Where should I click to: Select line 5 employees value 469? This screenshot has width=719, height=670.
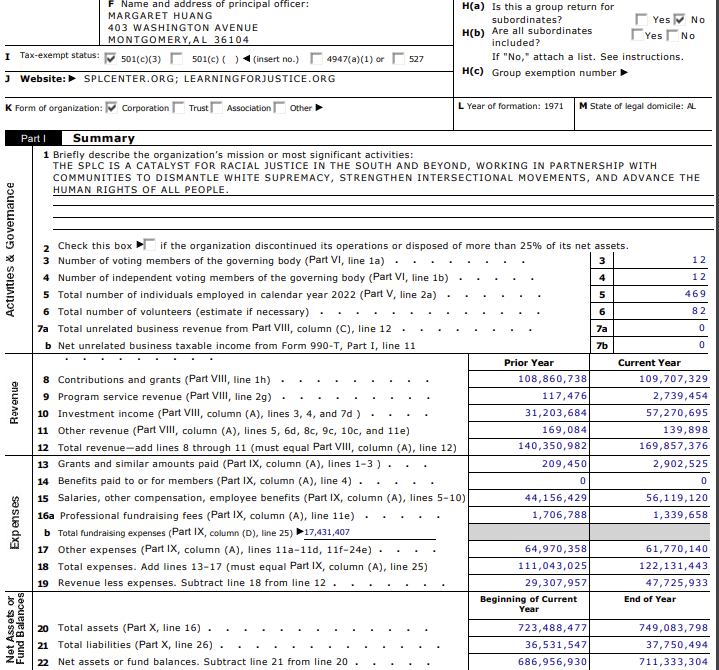coord(696,294)
